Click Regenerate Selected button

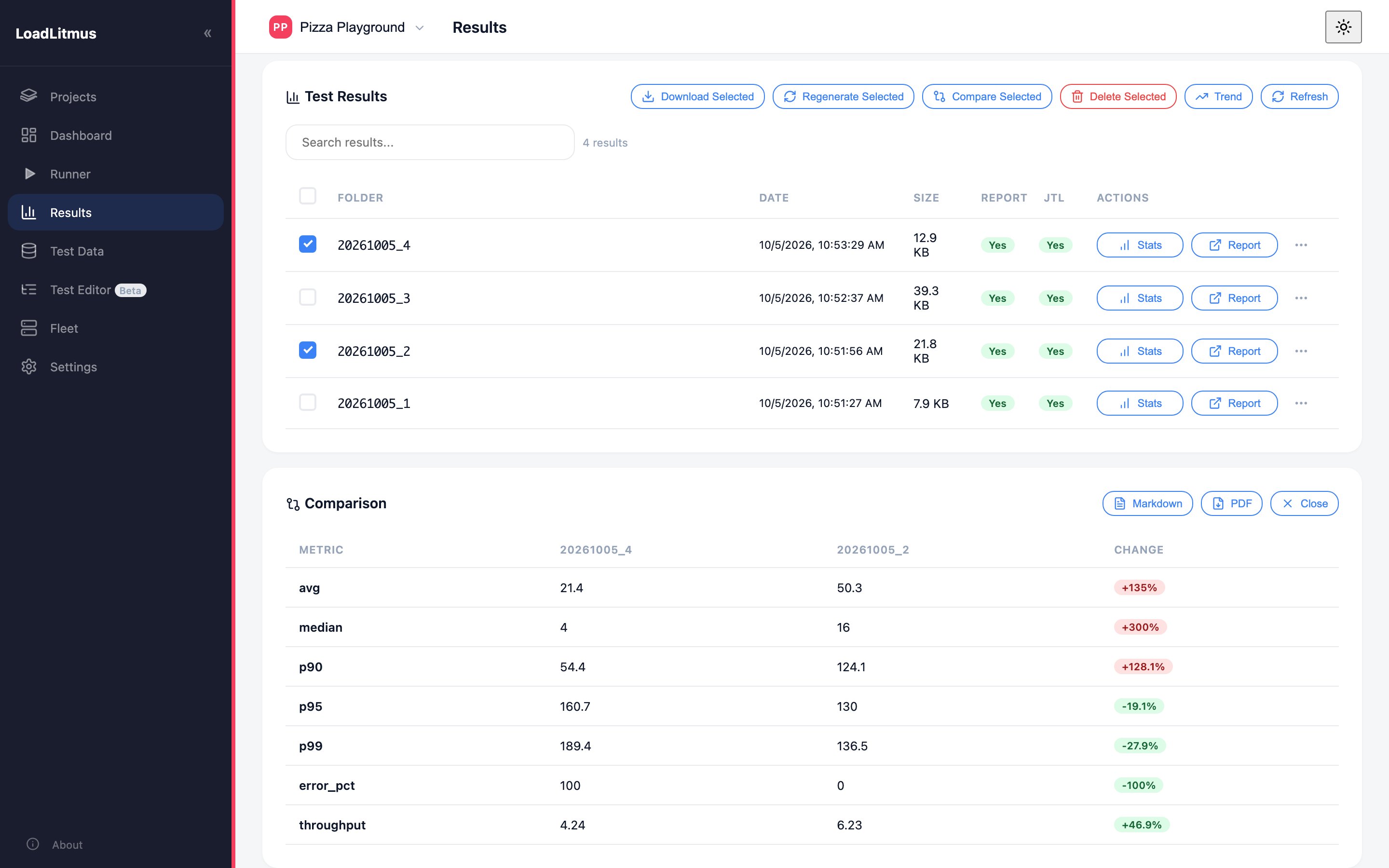coord(843,96)
